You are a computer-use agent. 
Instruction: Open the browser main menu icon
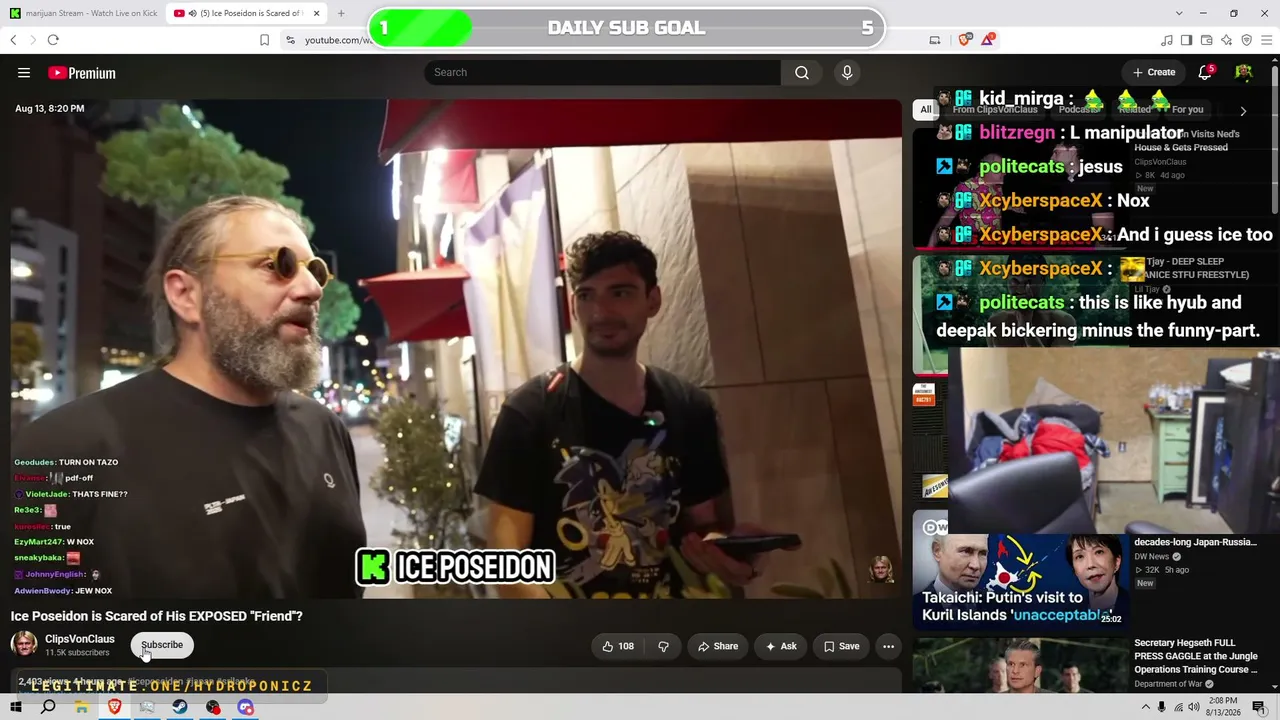point(1267,40)
